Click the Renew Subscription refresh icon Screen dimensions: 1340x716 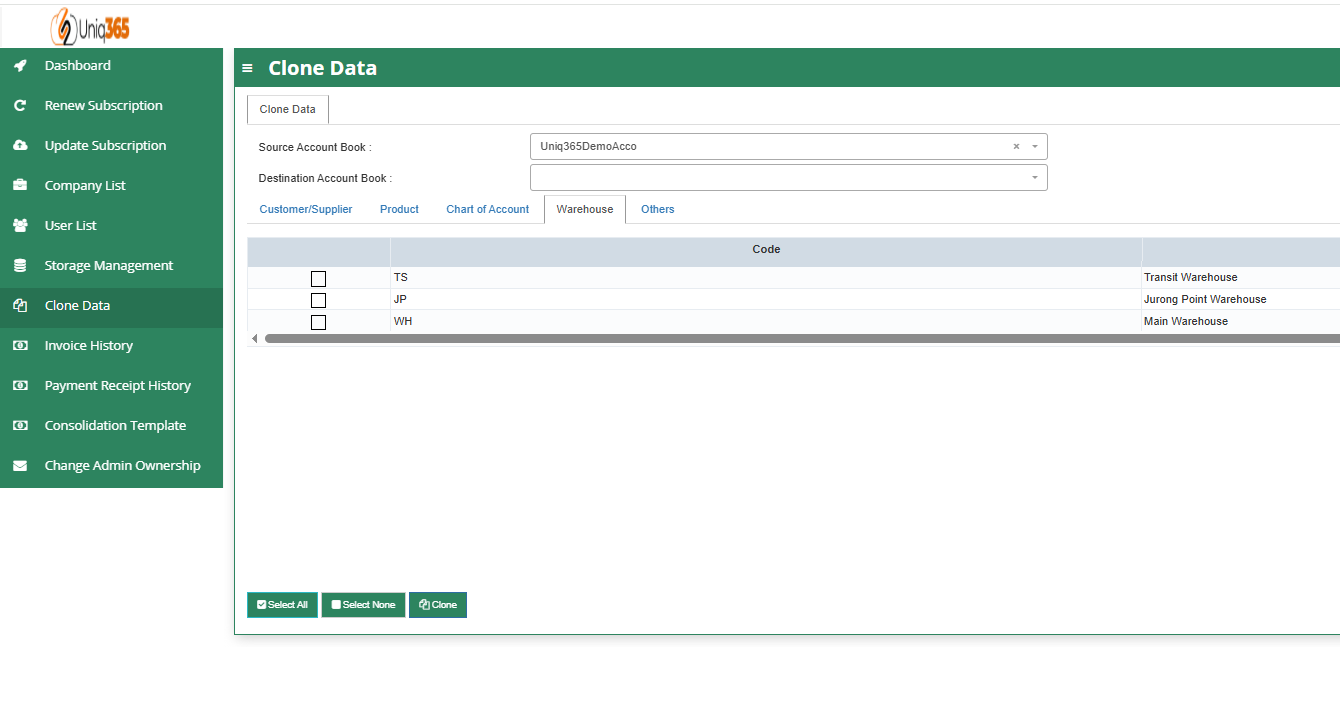20,106
